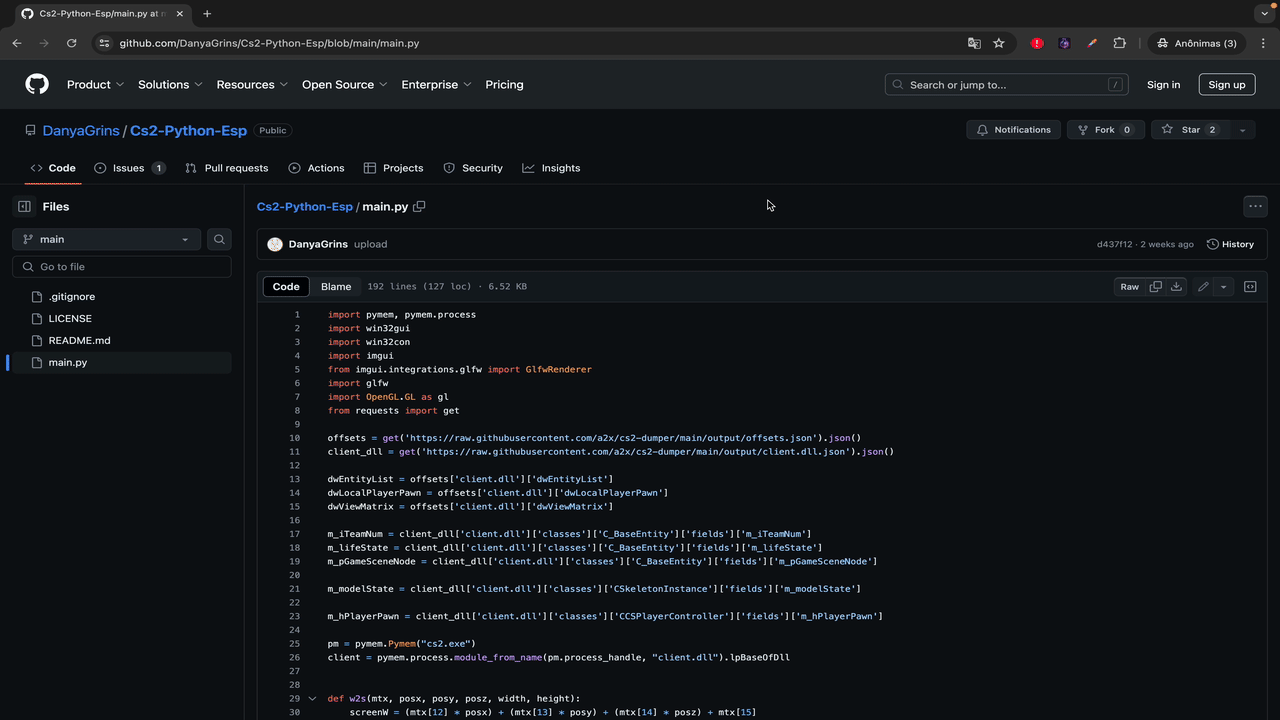
Task: Open the Actions tab
Action: (x=316, y=168)
